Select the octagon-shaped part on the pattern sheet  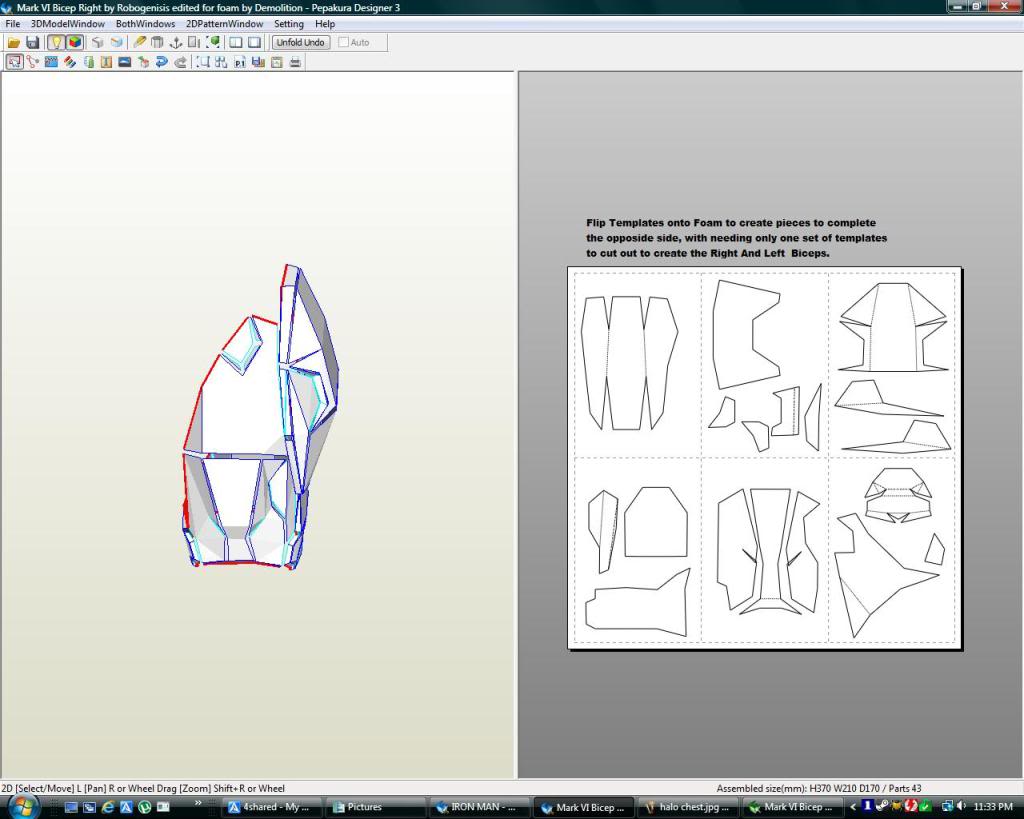[656, 522]
